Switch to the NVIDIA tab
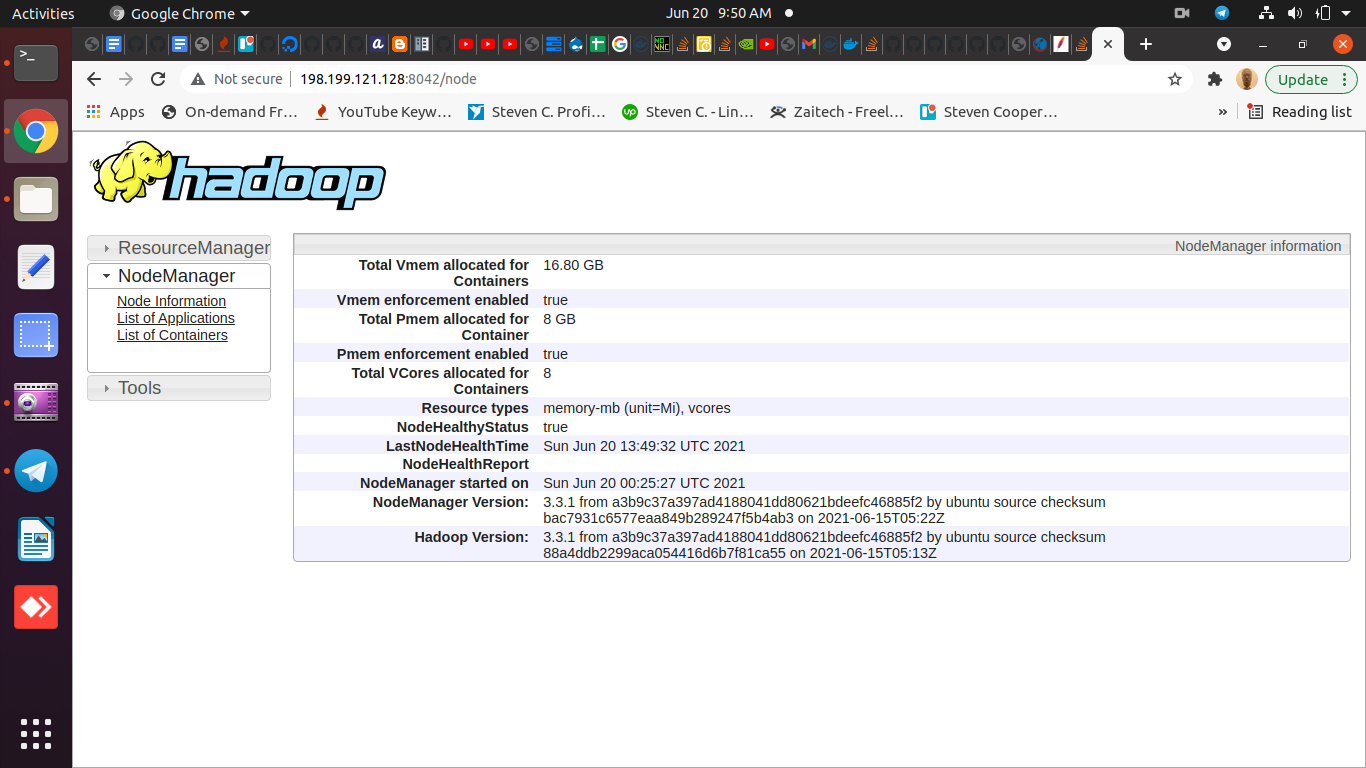Screen dimensions: 1366x768 (745, 44)
